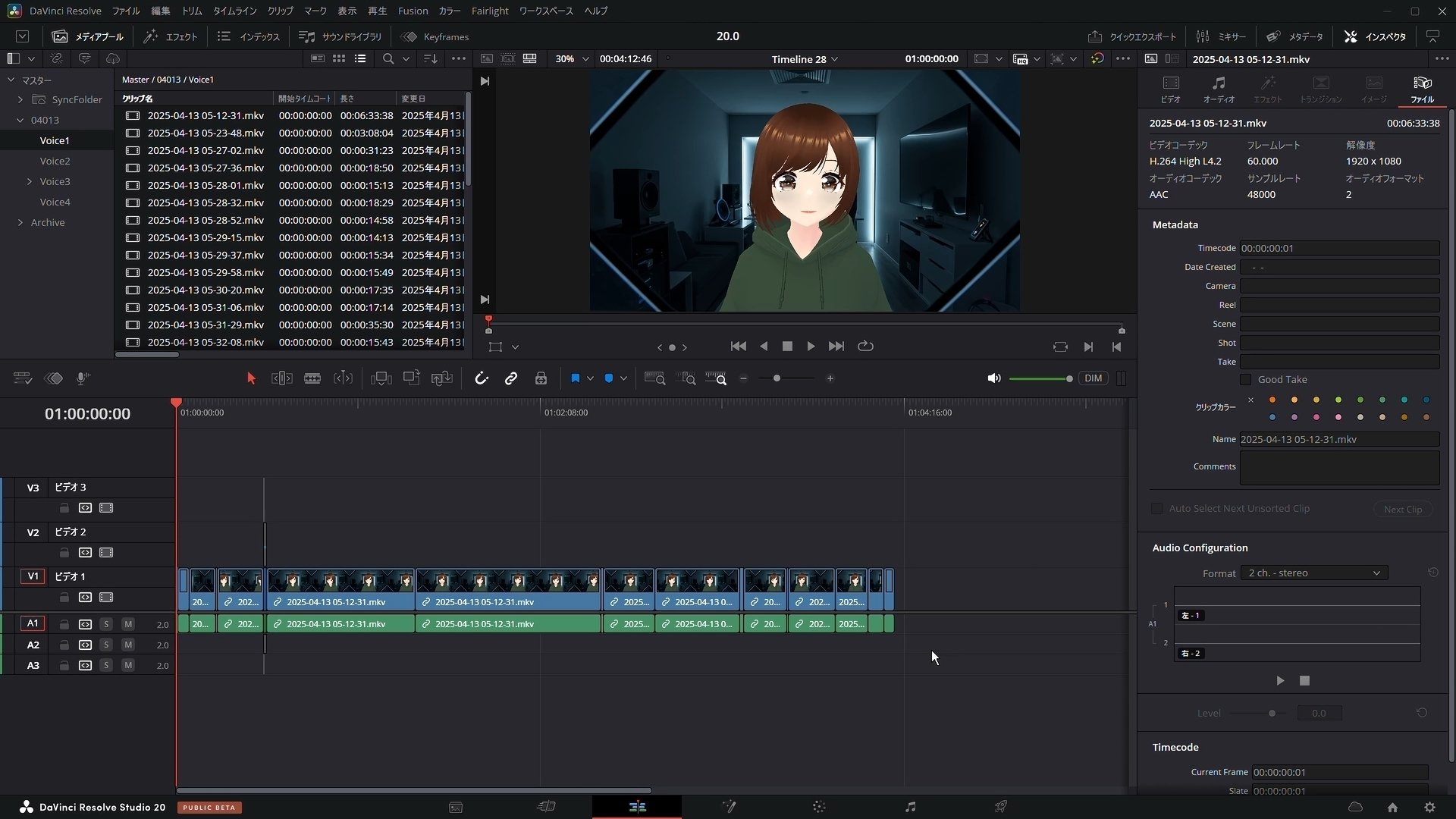
Task: Open the Fairlight menu
Action: click(x=490, y=11)
